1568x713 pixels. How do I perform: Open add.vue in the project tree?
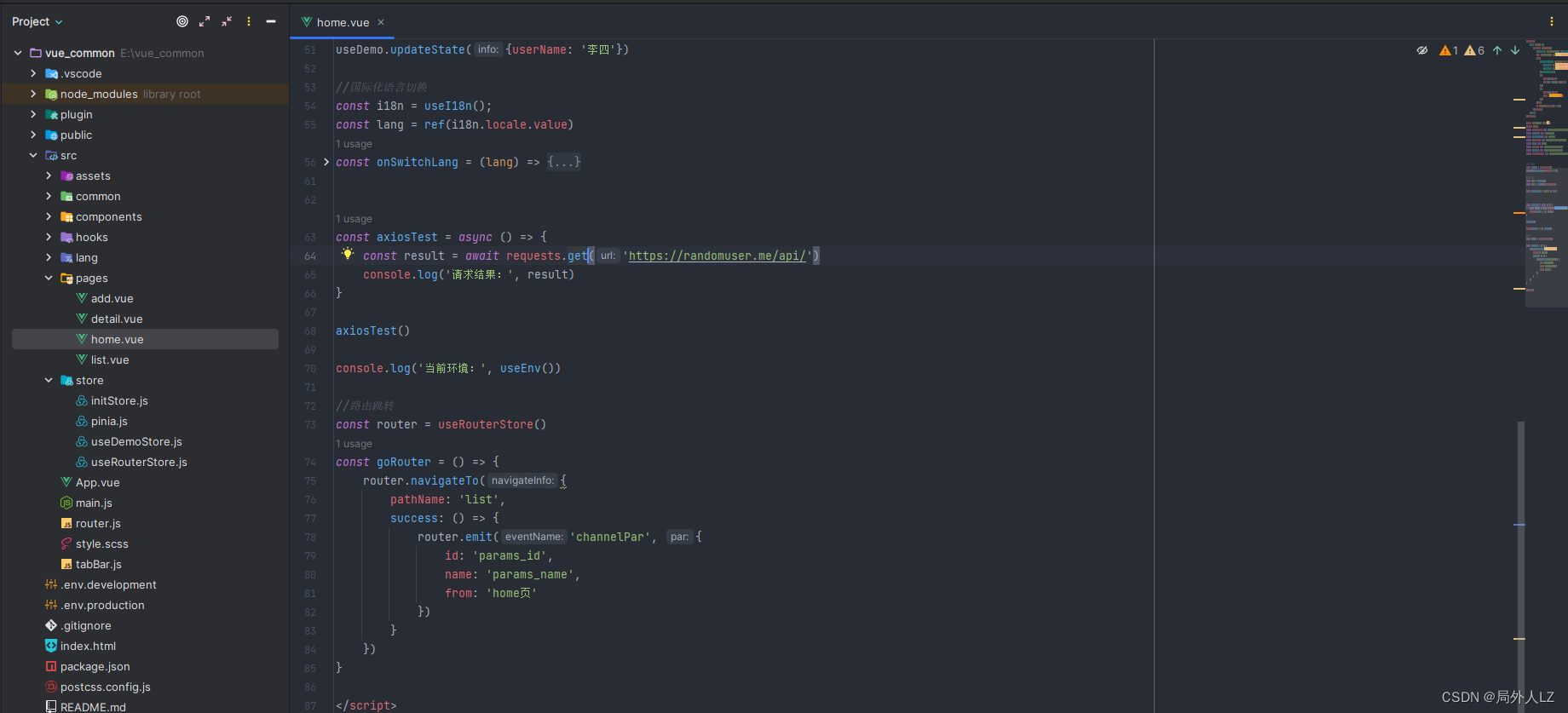[x=112, y=298]
